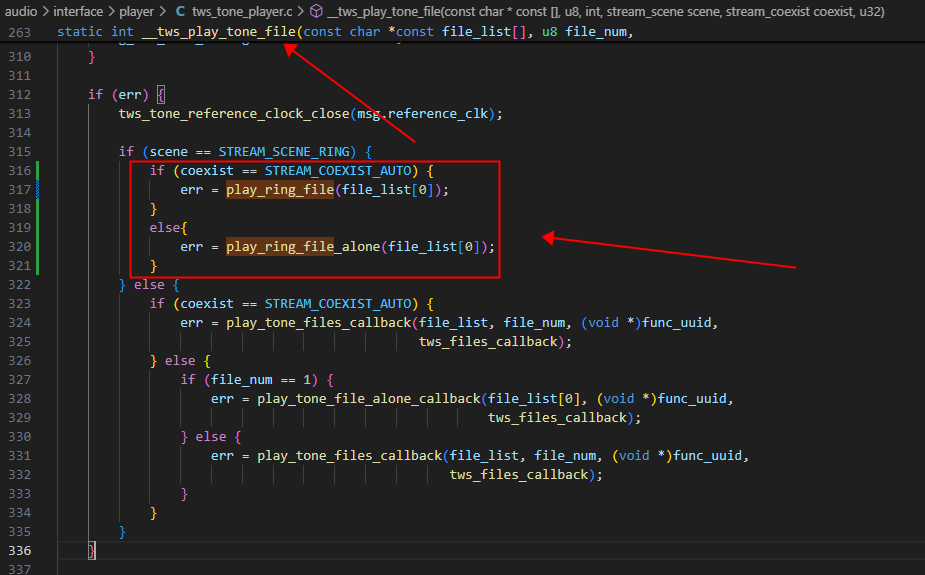Click tws_files_callback on line 325
Screen dimensions: 925x575
tap(488, 341)
